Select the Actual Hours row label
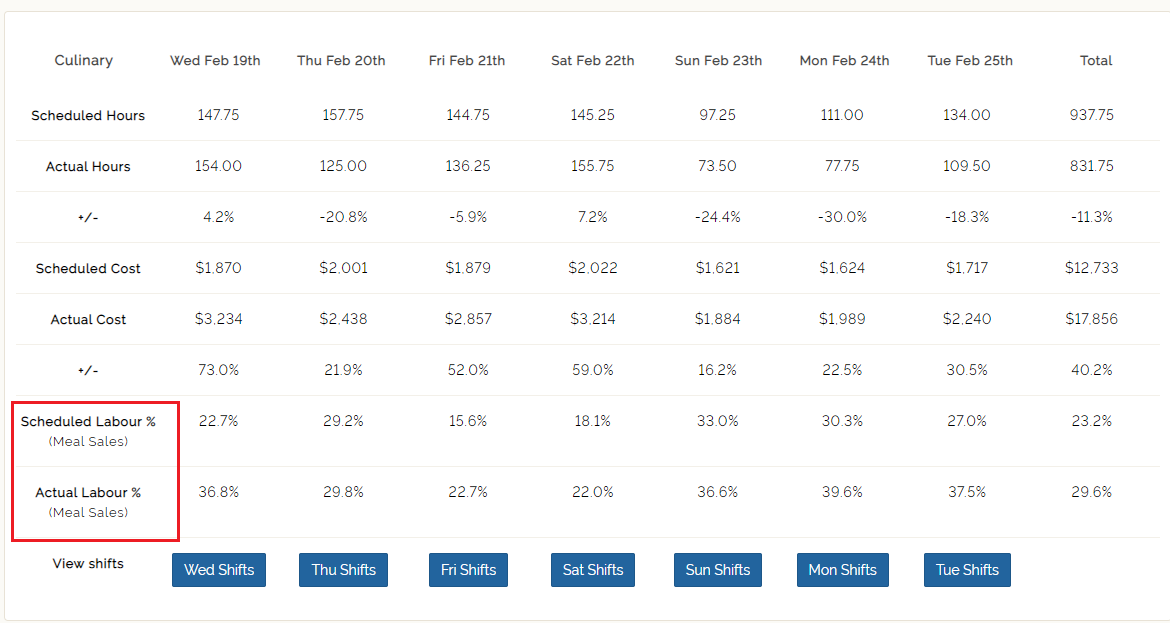 (88, 167)
